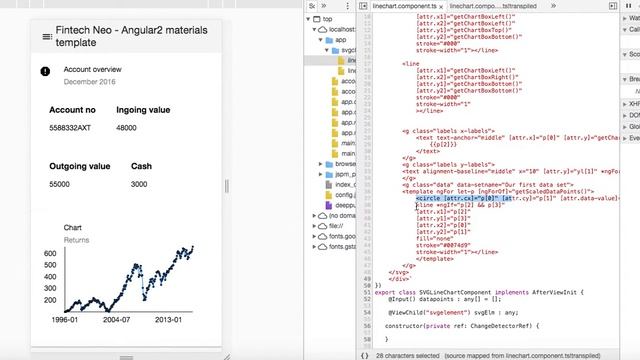Toggle the debugger sidebar pane icon
Screen dimensions: 640x360
[x=613, y=6]
